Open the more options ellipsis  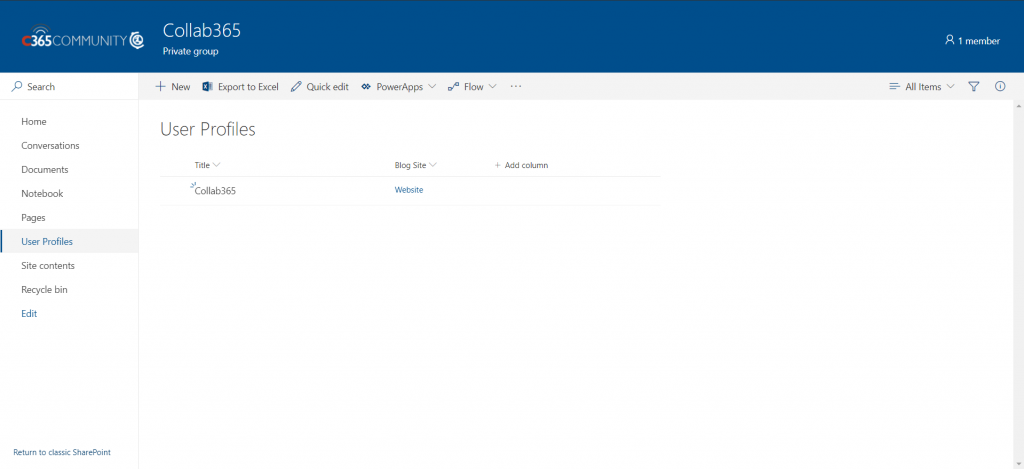[516, 86]
